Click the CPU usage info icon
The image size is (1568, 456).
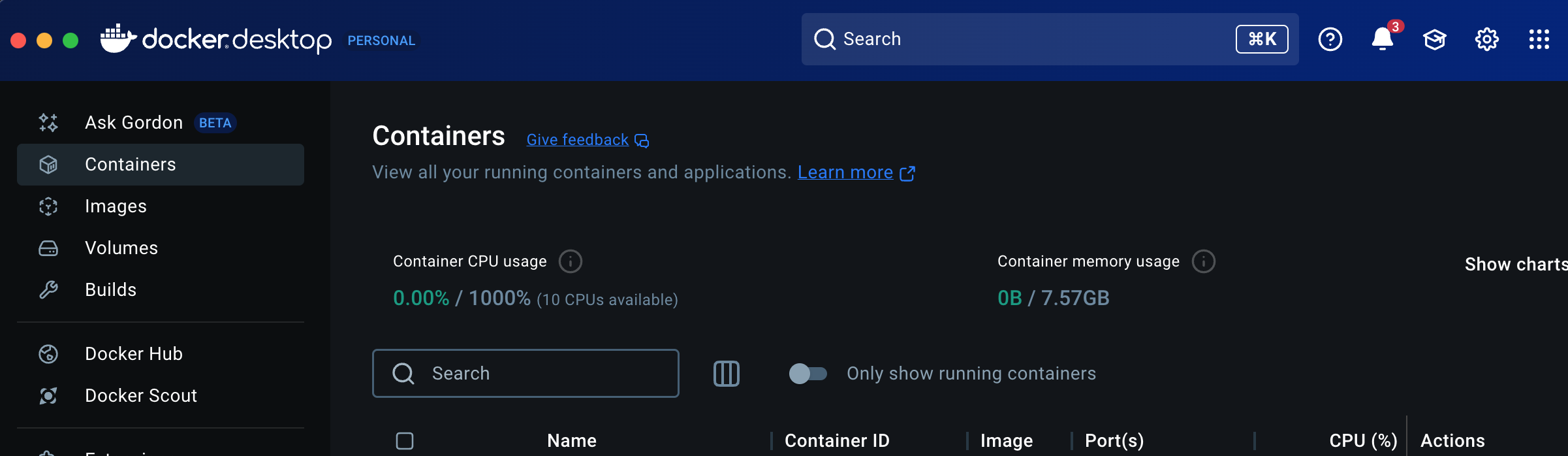tap(571, 261)
